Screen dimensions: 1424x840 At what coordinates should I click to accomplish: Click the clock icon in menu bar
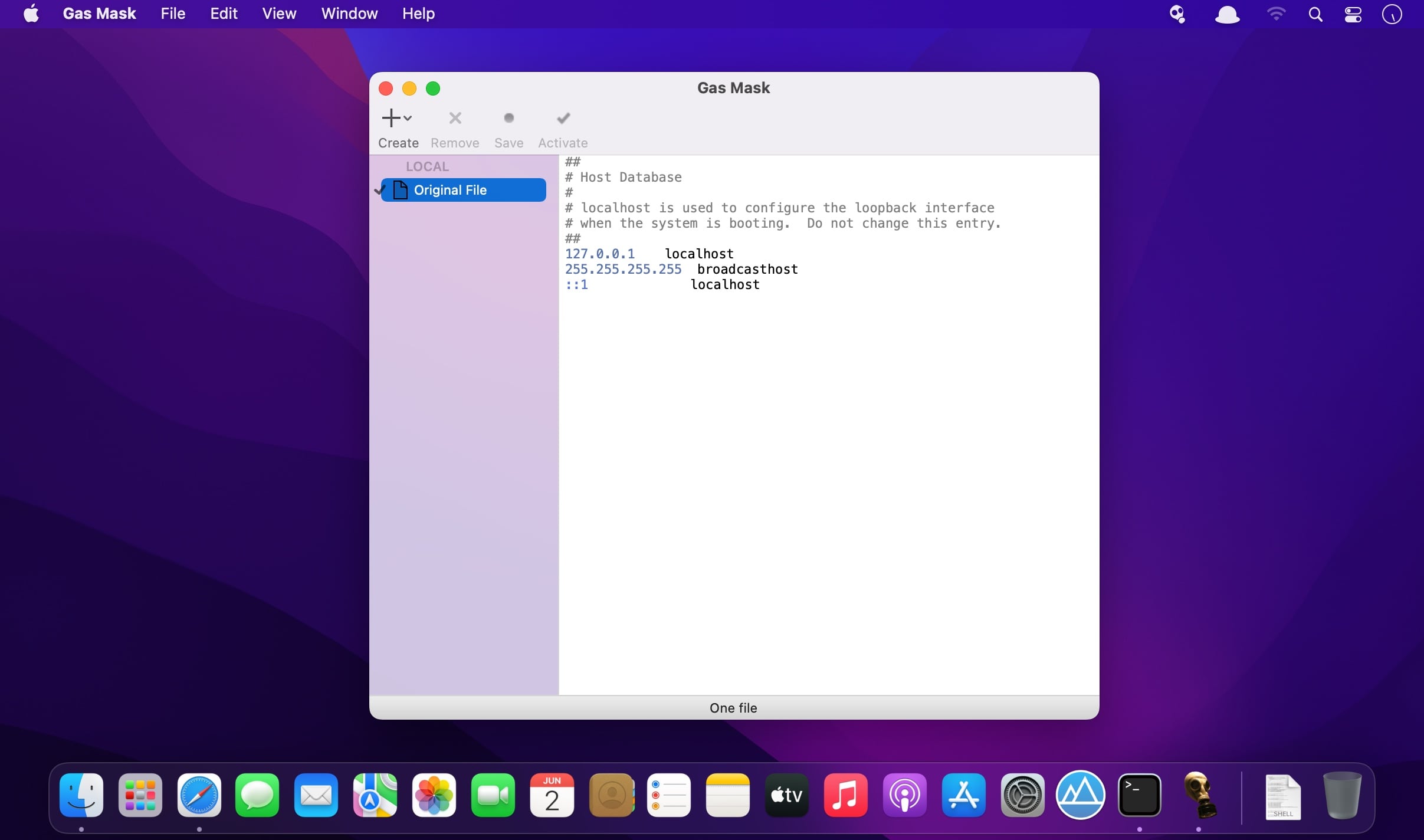[1392, 14]
